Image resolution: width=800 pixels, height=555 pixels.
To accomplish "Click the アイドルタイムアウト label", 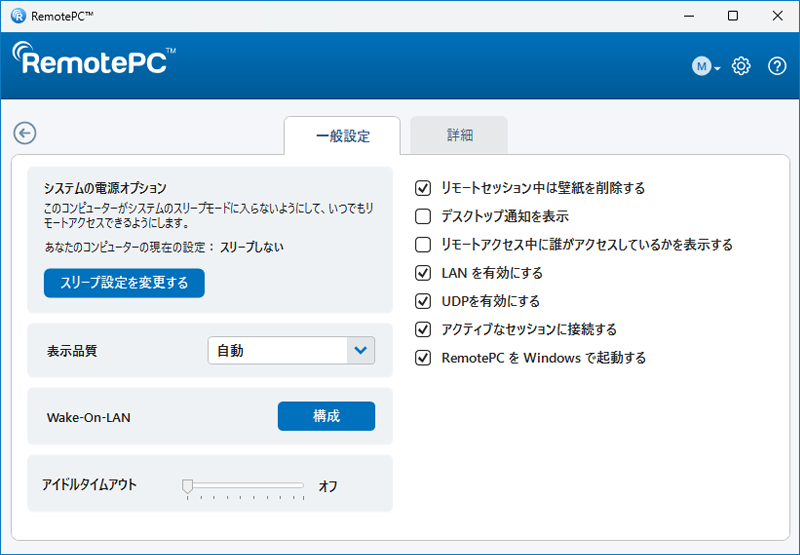I will 89,485.
